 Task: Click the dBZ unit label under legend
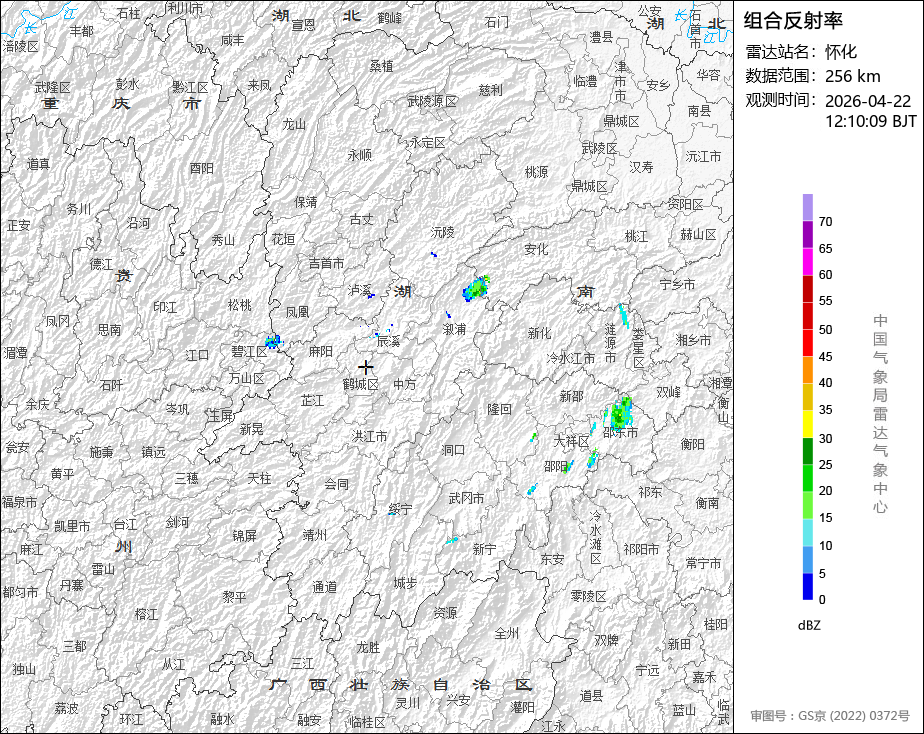point(809,626)
